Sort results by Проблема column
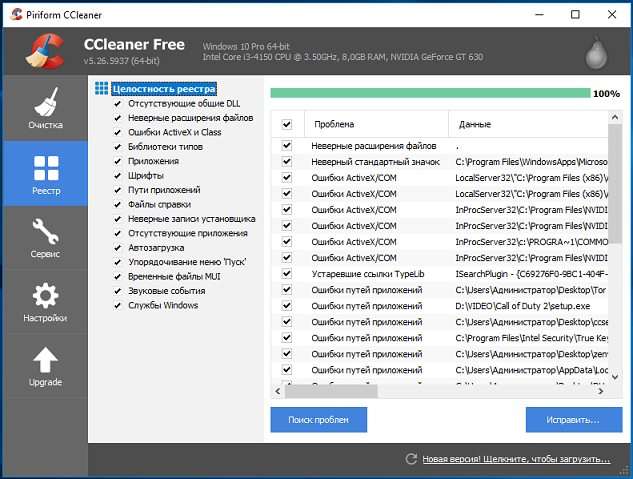Image resolution: width=633 pixels, height=479 pixels. pyautogui.click(x=376, y=124)
